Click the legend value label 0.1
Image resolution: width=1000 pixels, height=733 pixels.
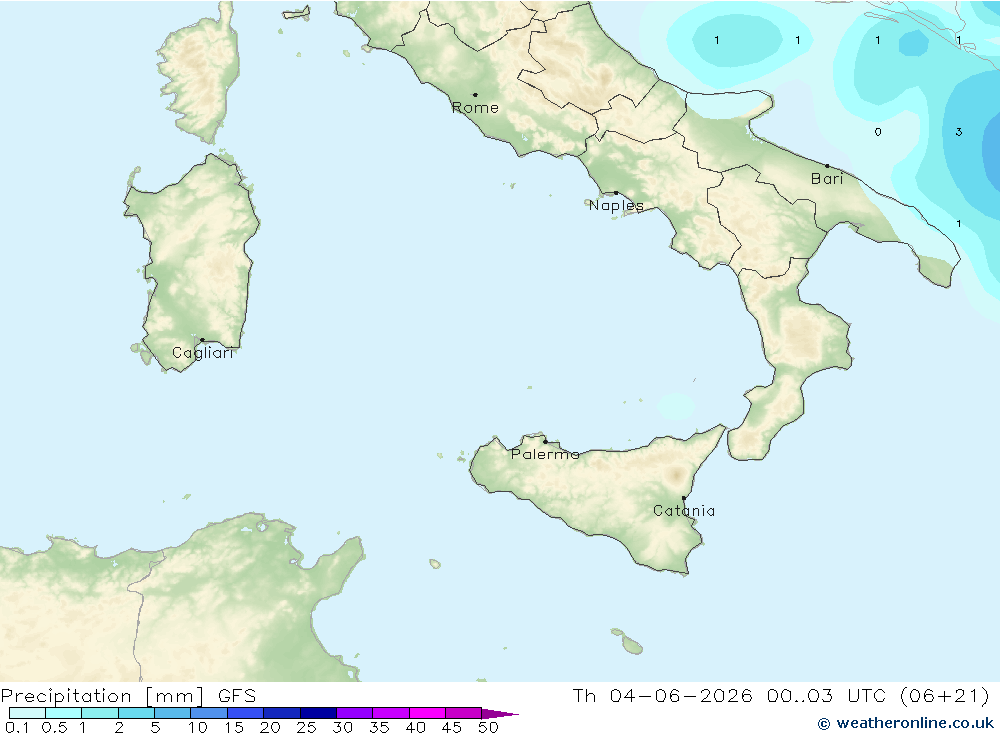click(17, 727)
